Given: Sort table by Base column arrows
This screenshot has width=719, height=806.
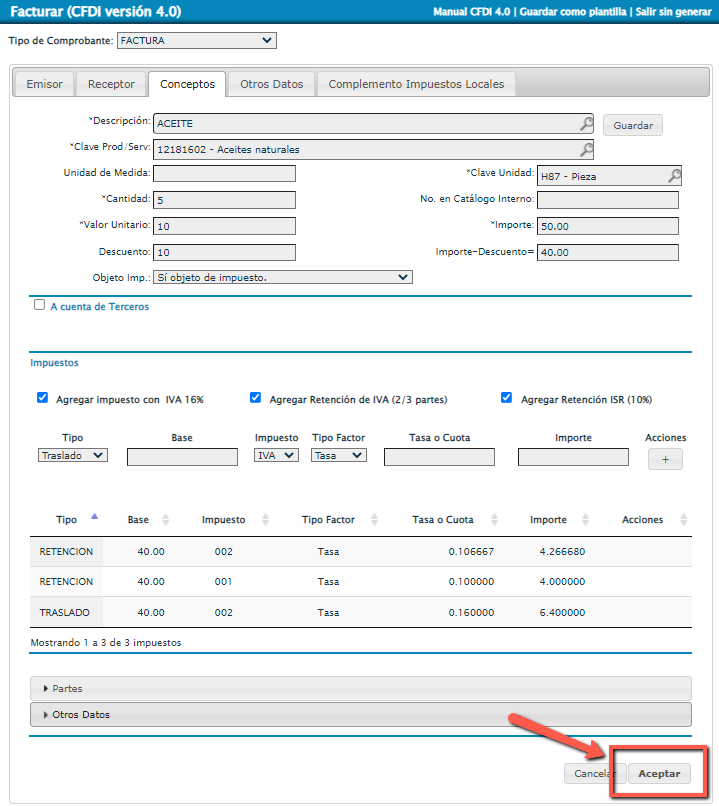Looking at the screenshot, I should (166, 520).
